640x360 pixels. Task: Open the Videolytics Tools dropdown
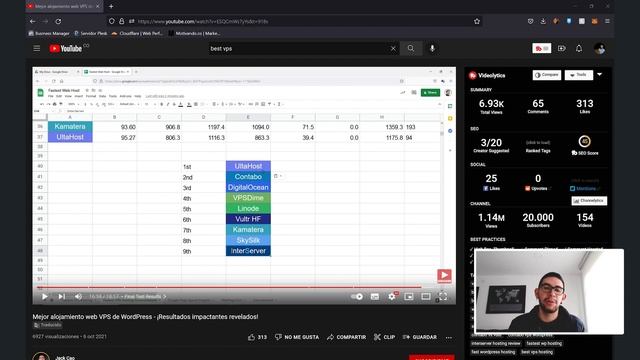[578, 75]
